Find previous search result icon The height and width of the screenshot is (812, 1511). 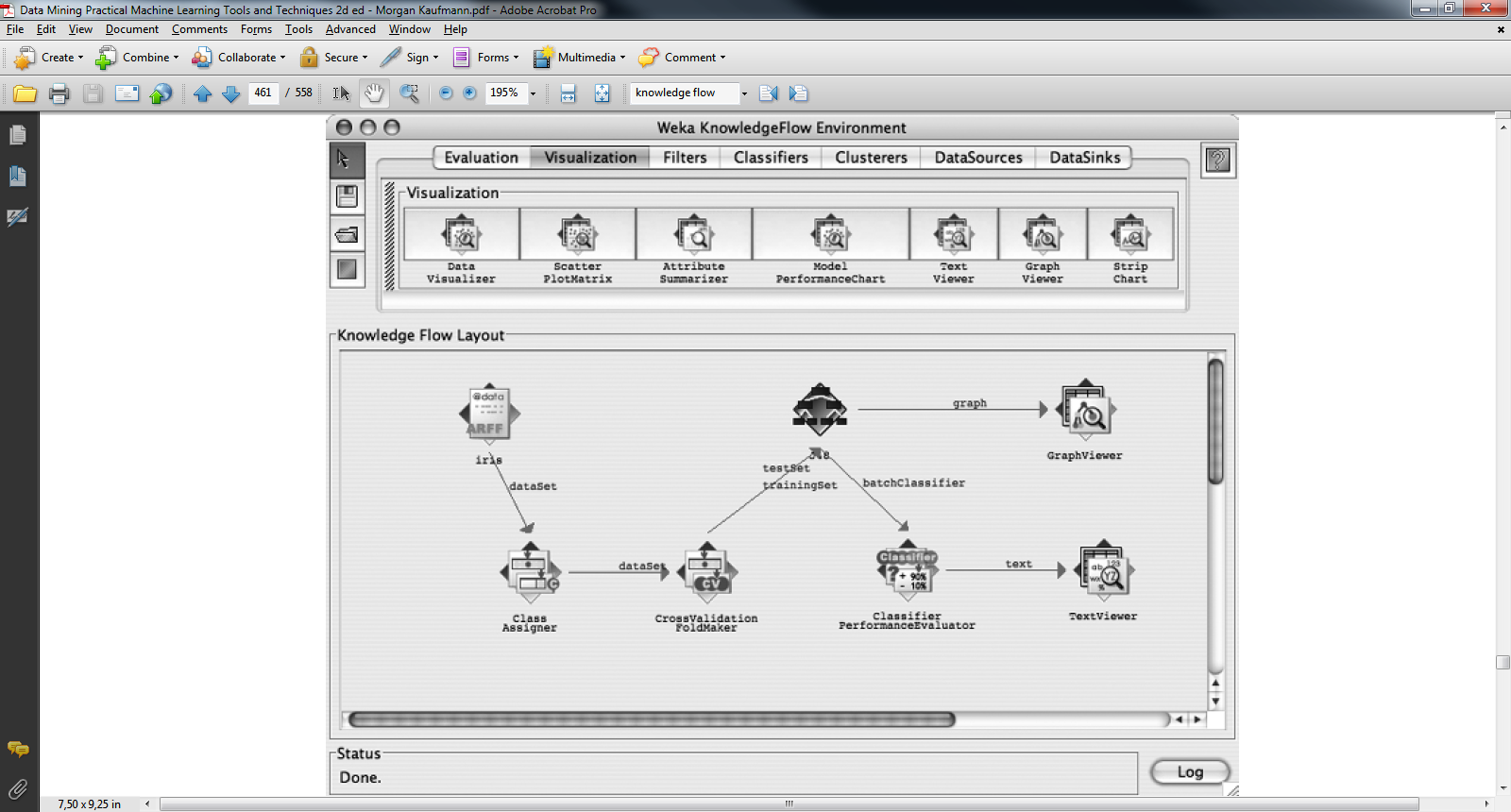point(769,93)
